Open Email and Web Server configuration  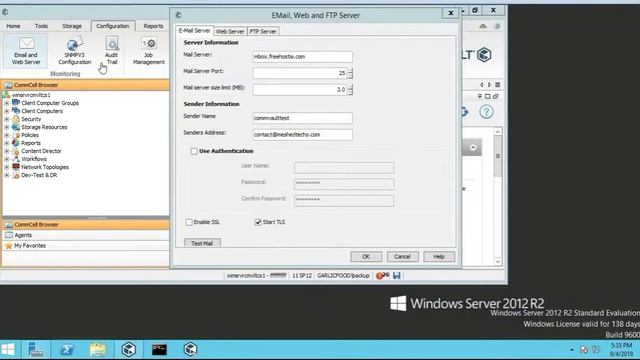[26, 51]
